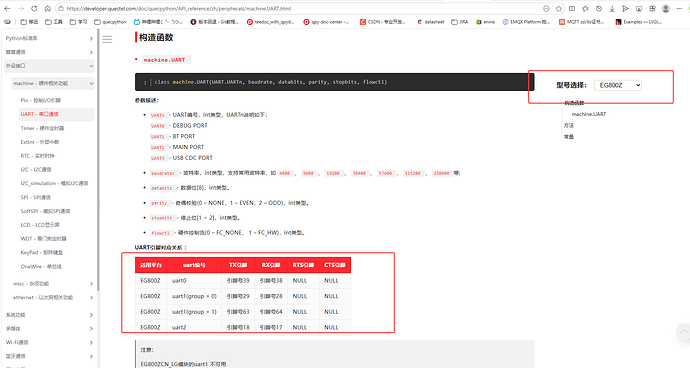Open the I2C - I2C通信 sidebar page
The height and width of the screenshot is (368, 690).
click(36, 169)
